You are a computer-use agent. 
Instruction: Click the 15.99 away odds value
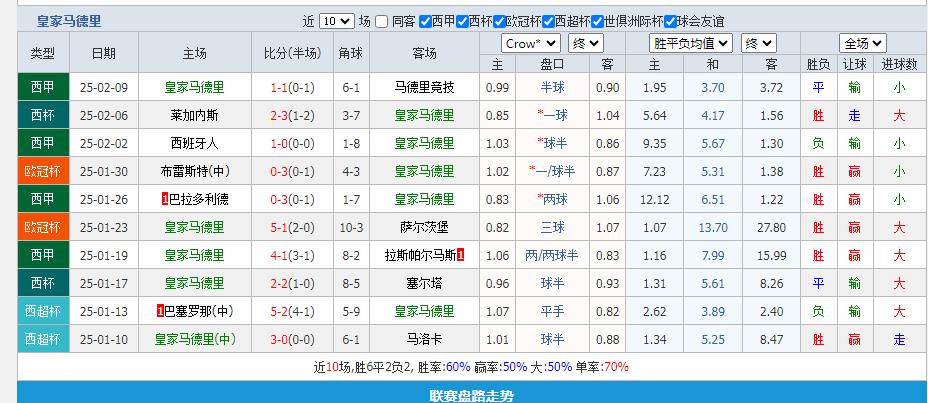(x=771, y=256)
